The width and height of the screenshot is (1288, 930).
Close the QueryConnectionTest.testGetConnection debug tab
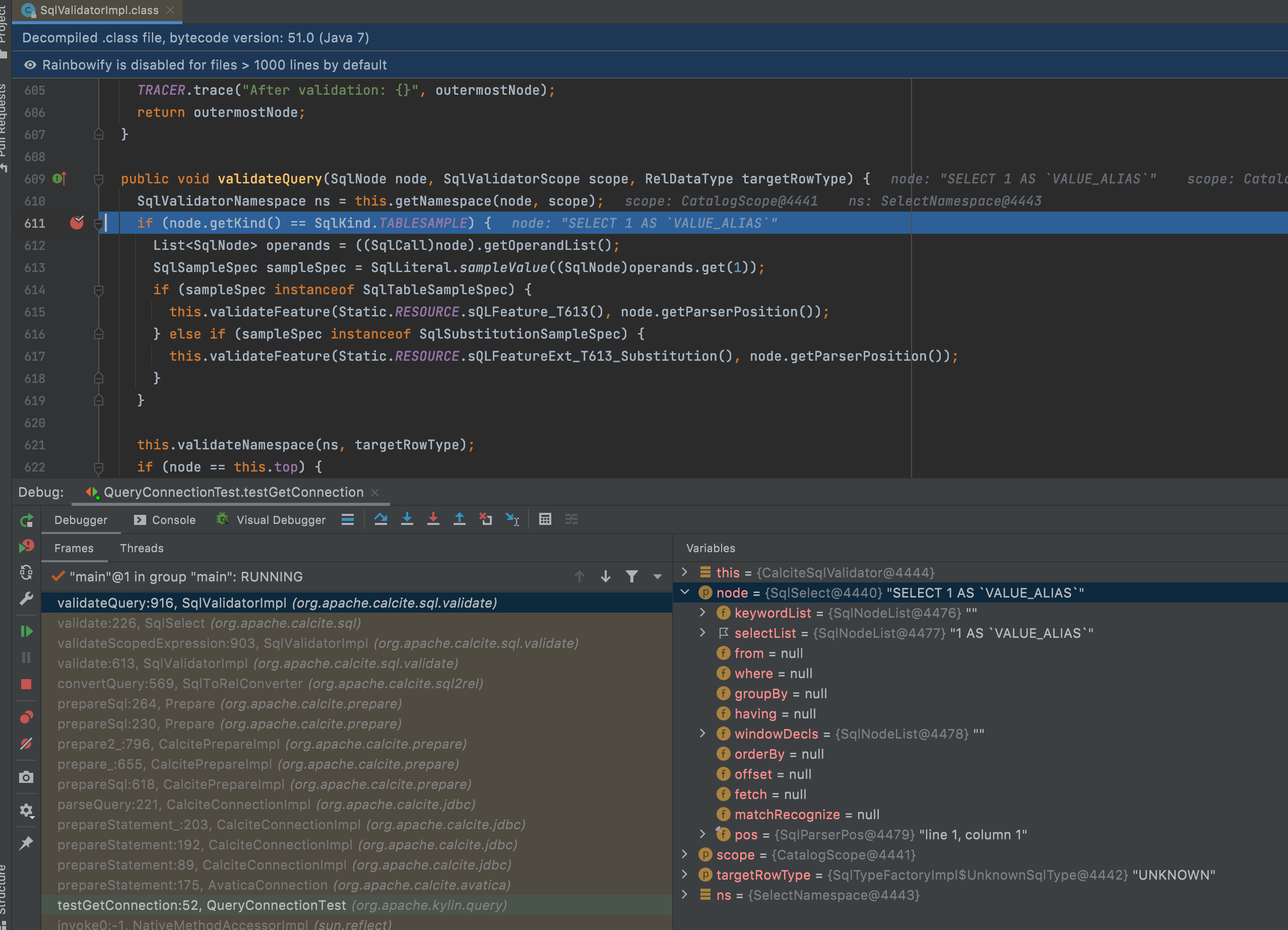coord(375,493)
